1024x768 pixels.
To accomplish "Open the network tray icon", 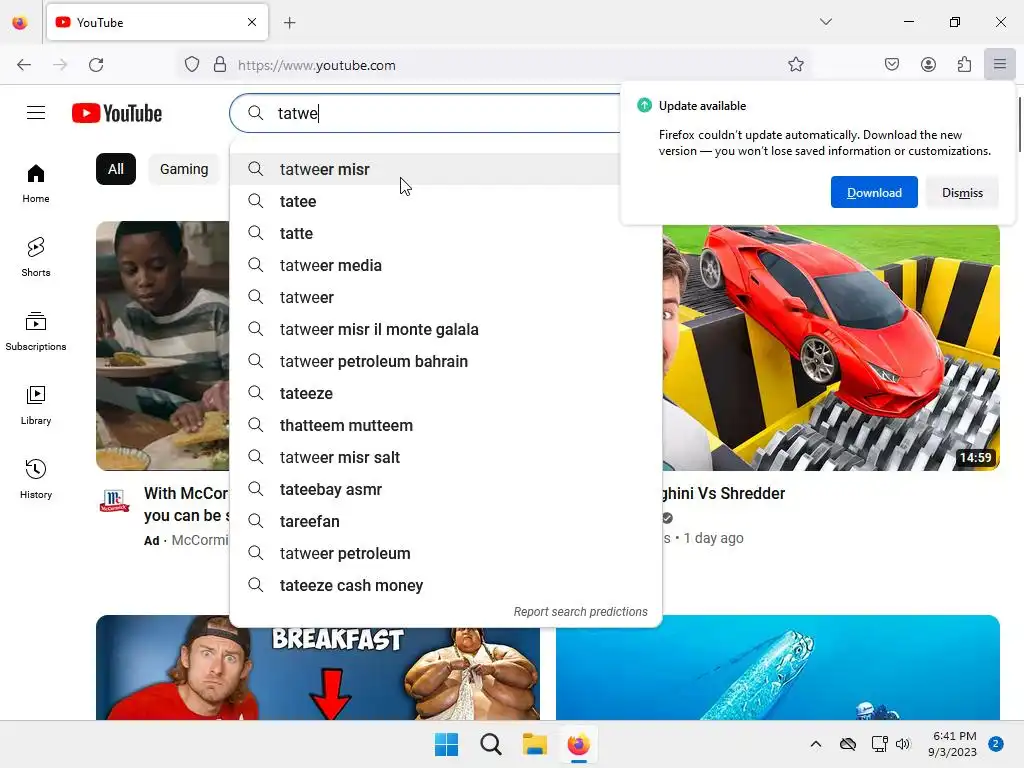I will (879, 744).
